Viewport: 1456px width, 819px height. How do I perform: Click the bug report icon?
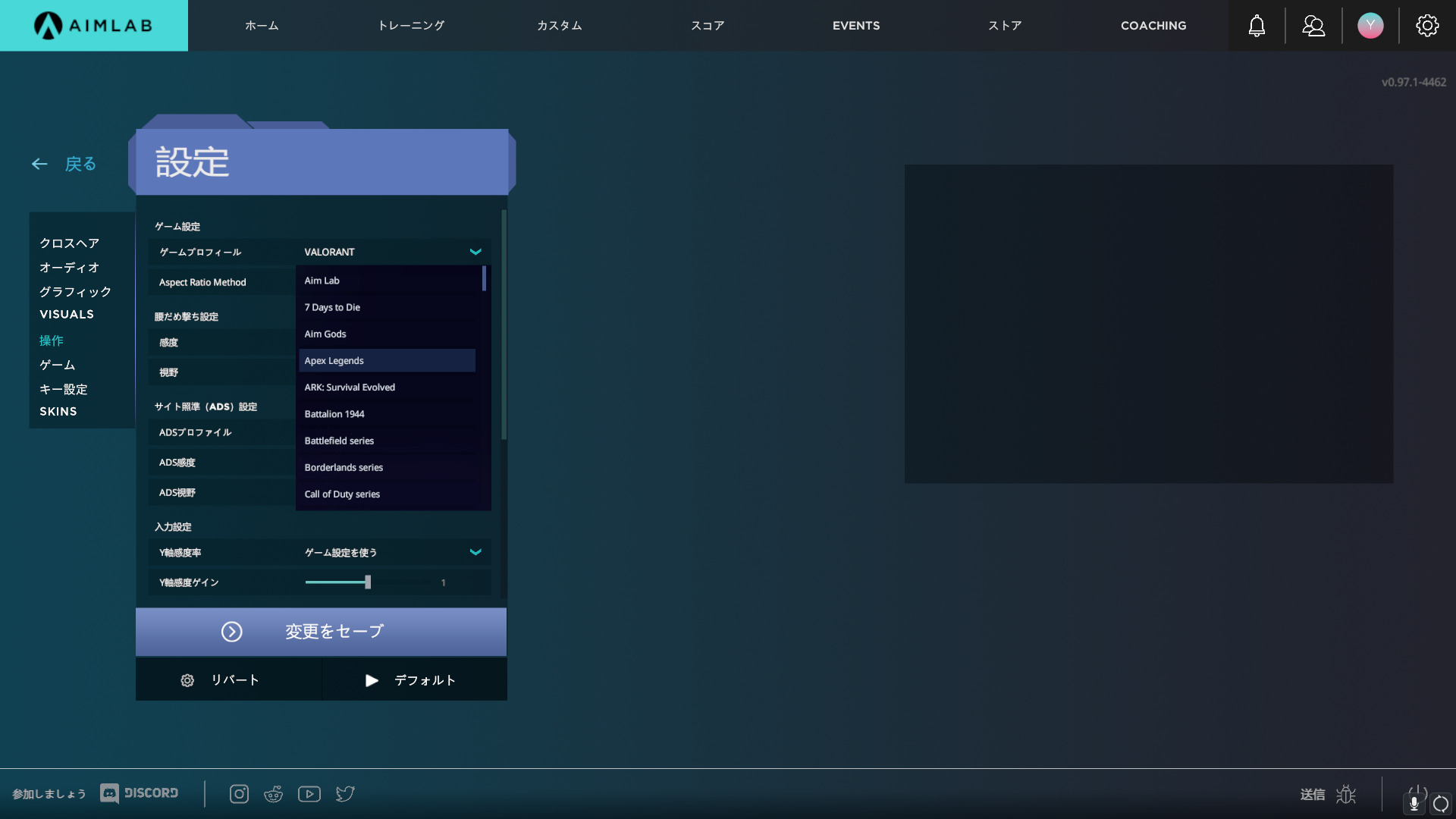point(1346,794)
